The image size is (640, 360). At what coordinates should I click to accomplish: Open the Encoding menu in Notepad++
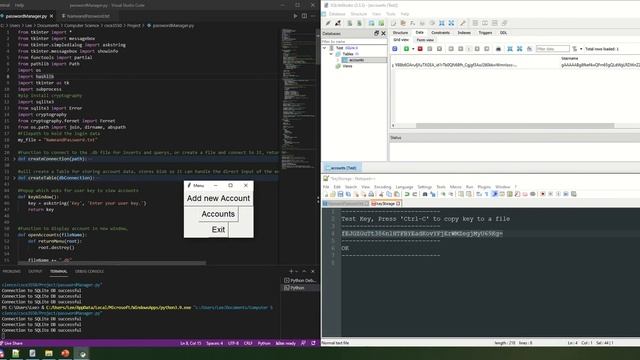point(382,187)
